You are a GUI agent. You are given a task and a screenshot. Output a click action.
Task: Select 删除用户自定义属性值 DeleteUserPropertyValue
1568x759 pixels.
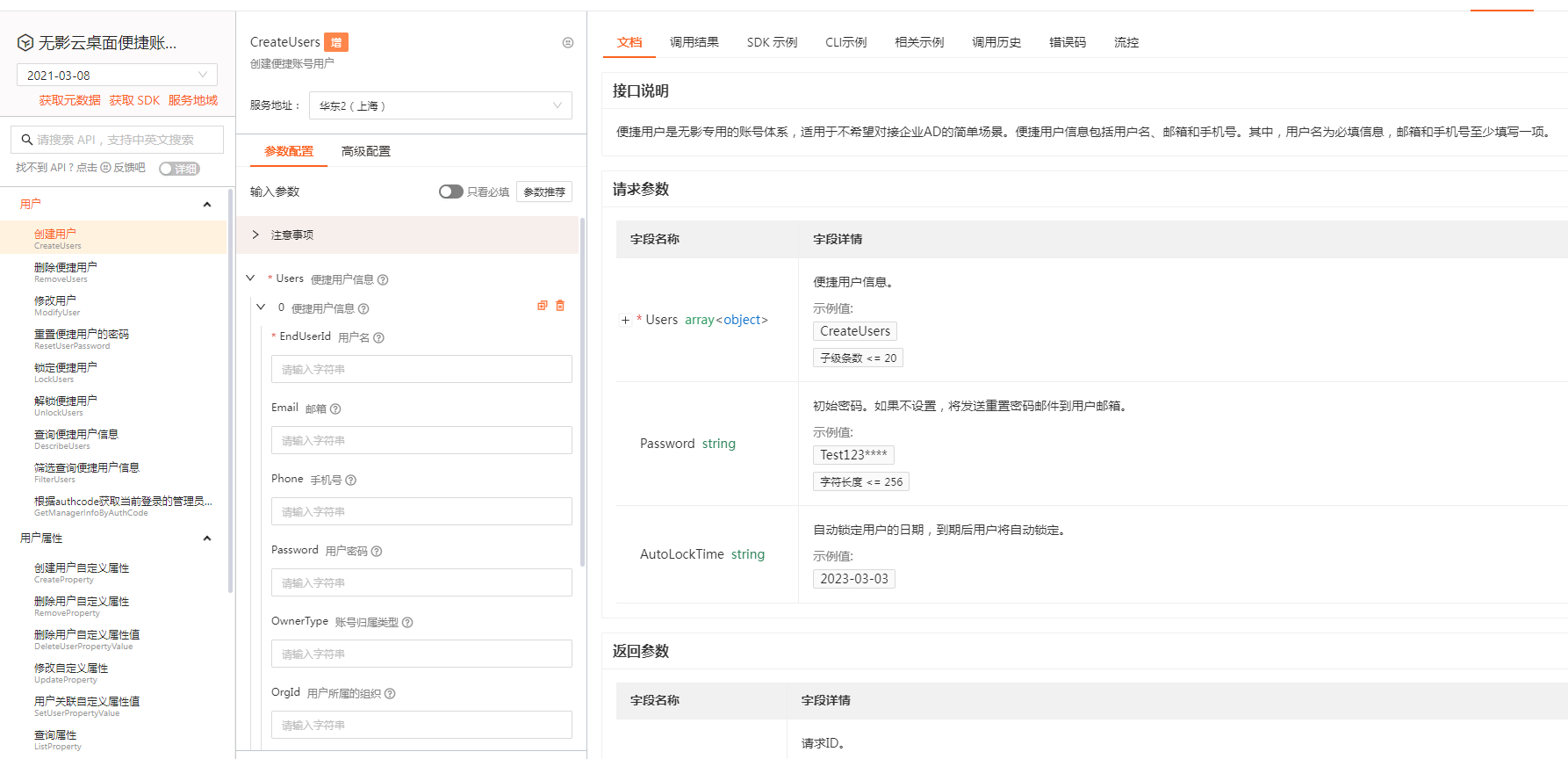click(x=113, y=639)
